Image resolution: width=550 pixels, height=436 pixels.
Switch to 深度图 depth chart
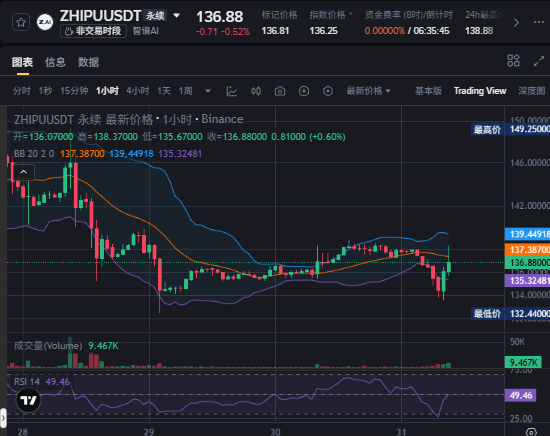click(x=532, y=91)
